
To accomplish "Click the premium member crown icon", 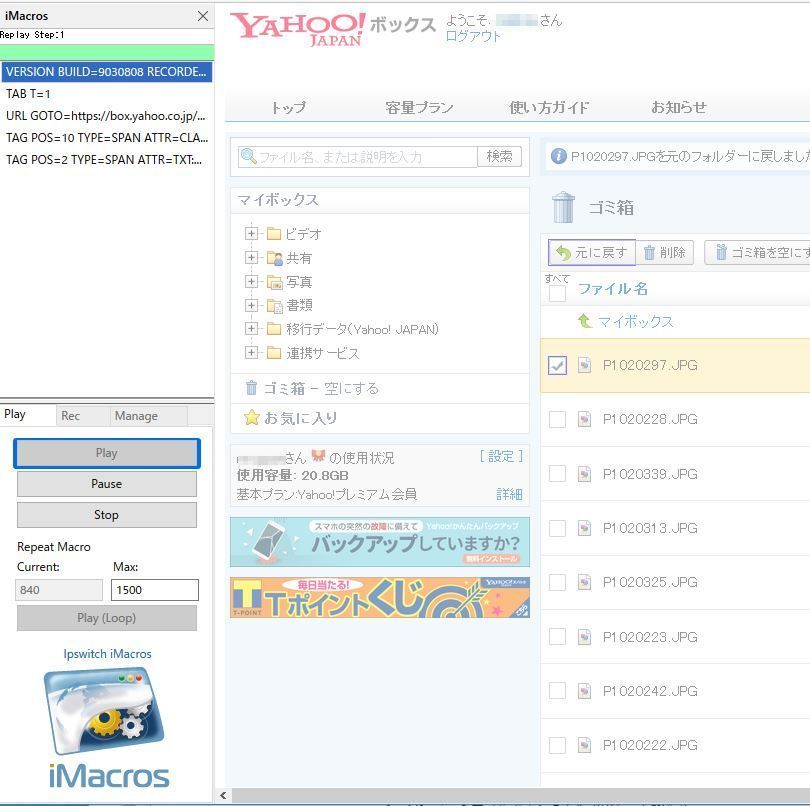I will [x=318, y=456].
